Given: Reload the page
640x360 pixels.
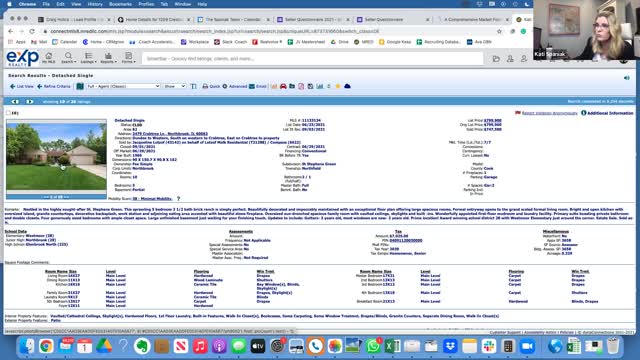Looking at the screenshot, I should coord(32,31).
